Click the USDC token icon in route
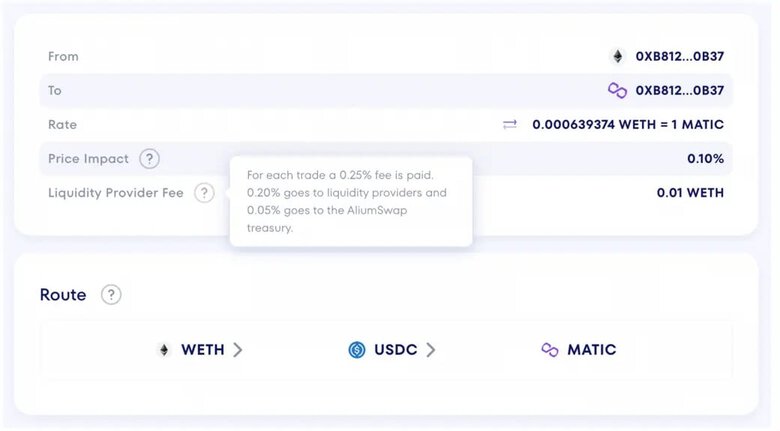780x431 pixels. 357,350
